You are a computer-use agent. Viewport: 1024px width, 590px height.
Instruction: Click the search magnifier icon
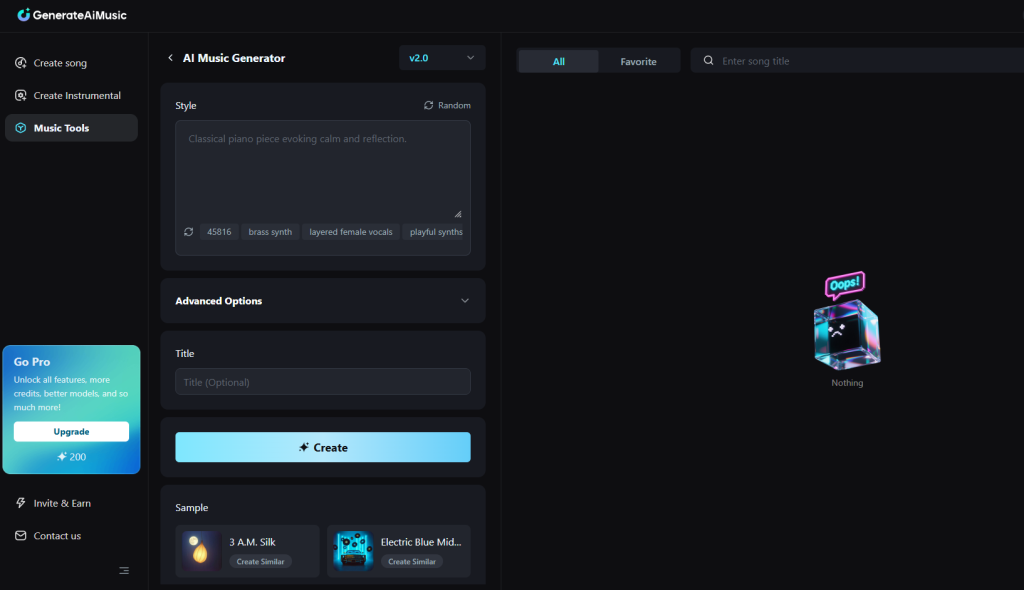point(709,61)
